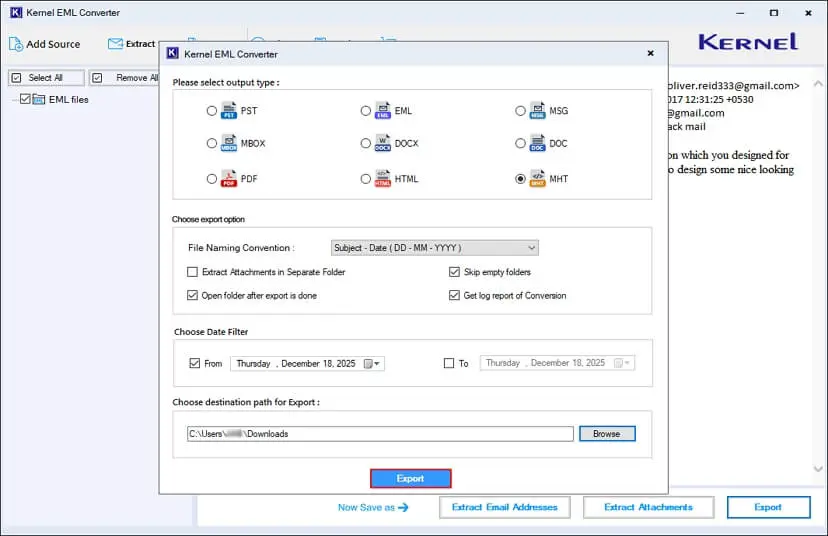Select EML output type radio button

click(x=365, y=111)
